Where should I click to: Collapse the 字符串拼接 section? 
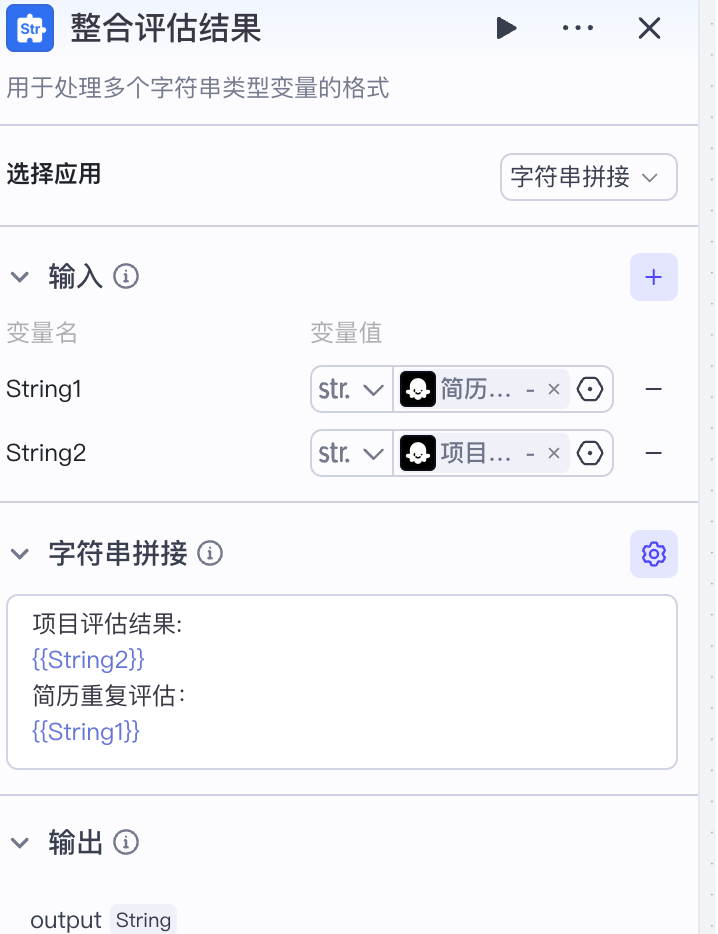(x=20, y=553)
